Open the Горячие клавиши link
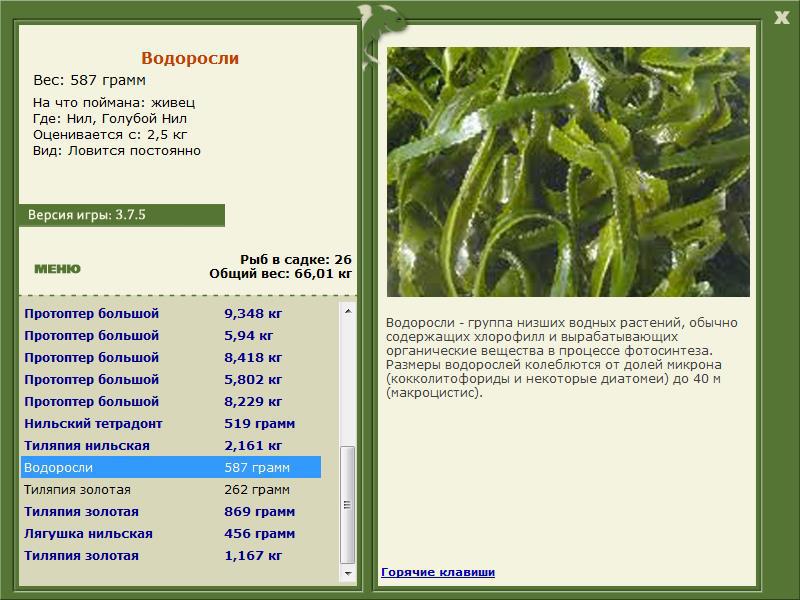 [438, 572]
